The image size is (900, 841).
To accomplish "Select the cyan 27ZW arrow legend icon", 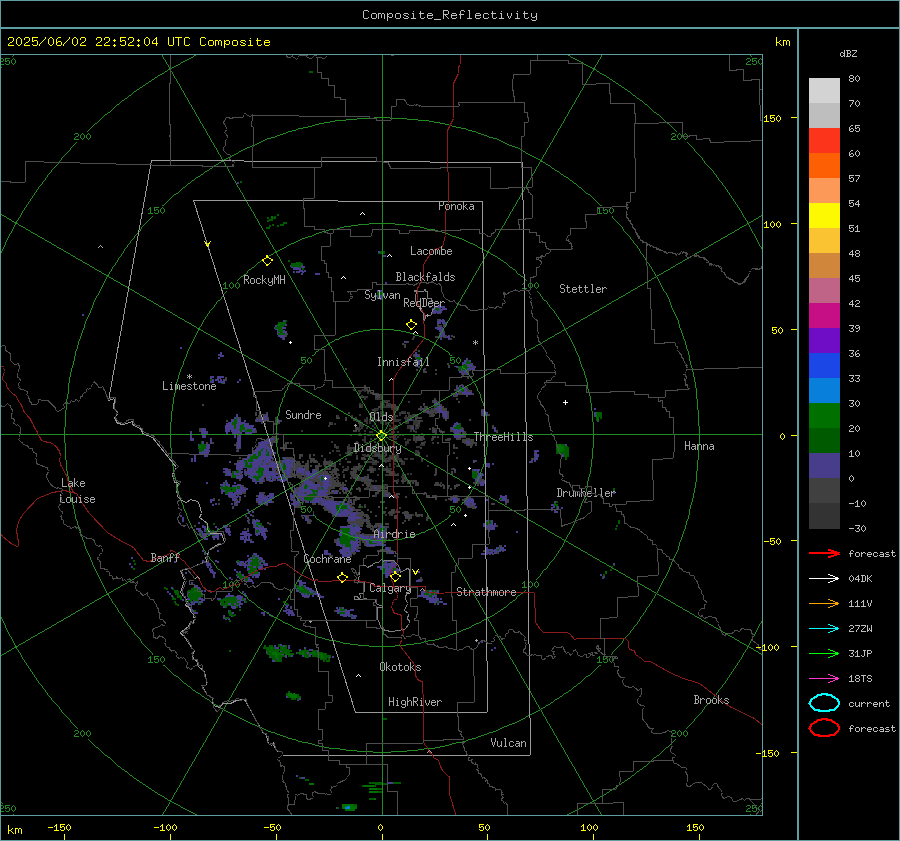I will tap(824, 629).
